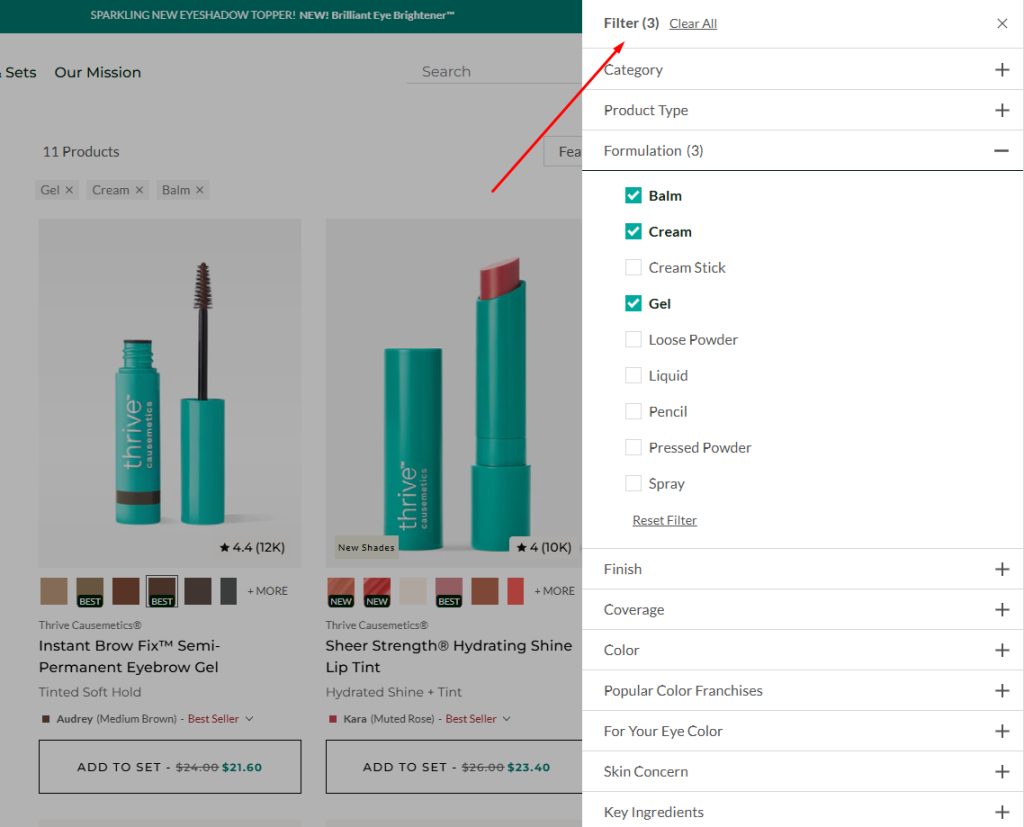Image resolution: width=1024 pixels, height=827 pixels.
Task: Click the Reset Filter link
Action: tap(665, 520)
